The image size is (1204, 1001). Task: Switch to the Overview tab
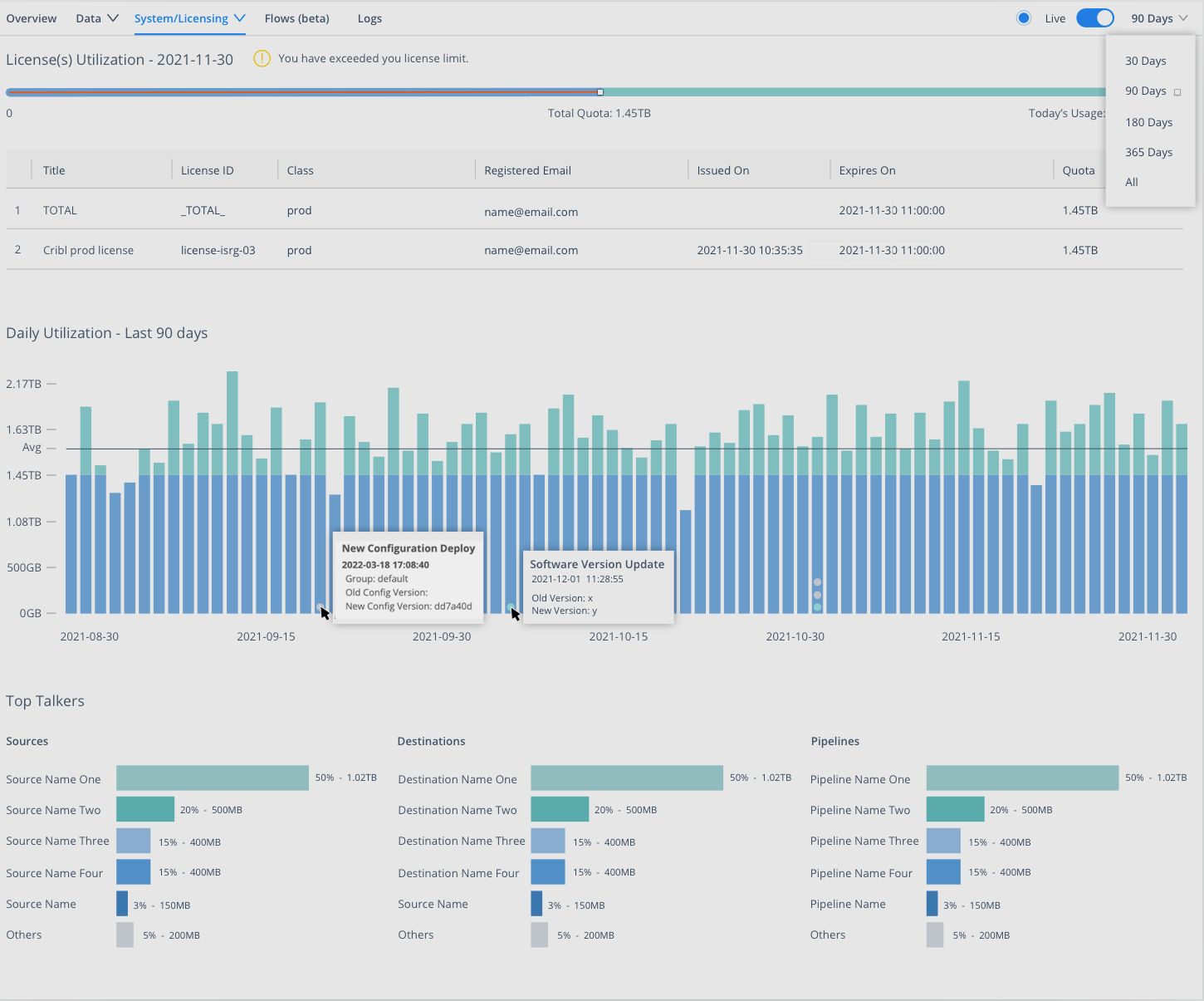31,17
